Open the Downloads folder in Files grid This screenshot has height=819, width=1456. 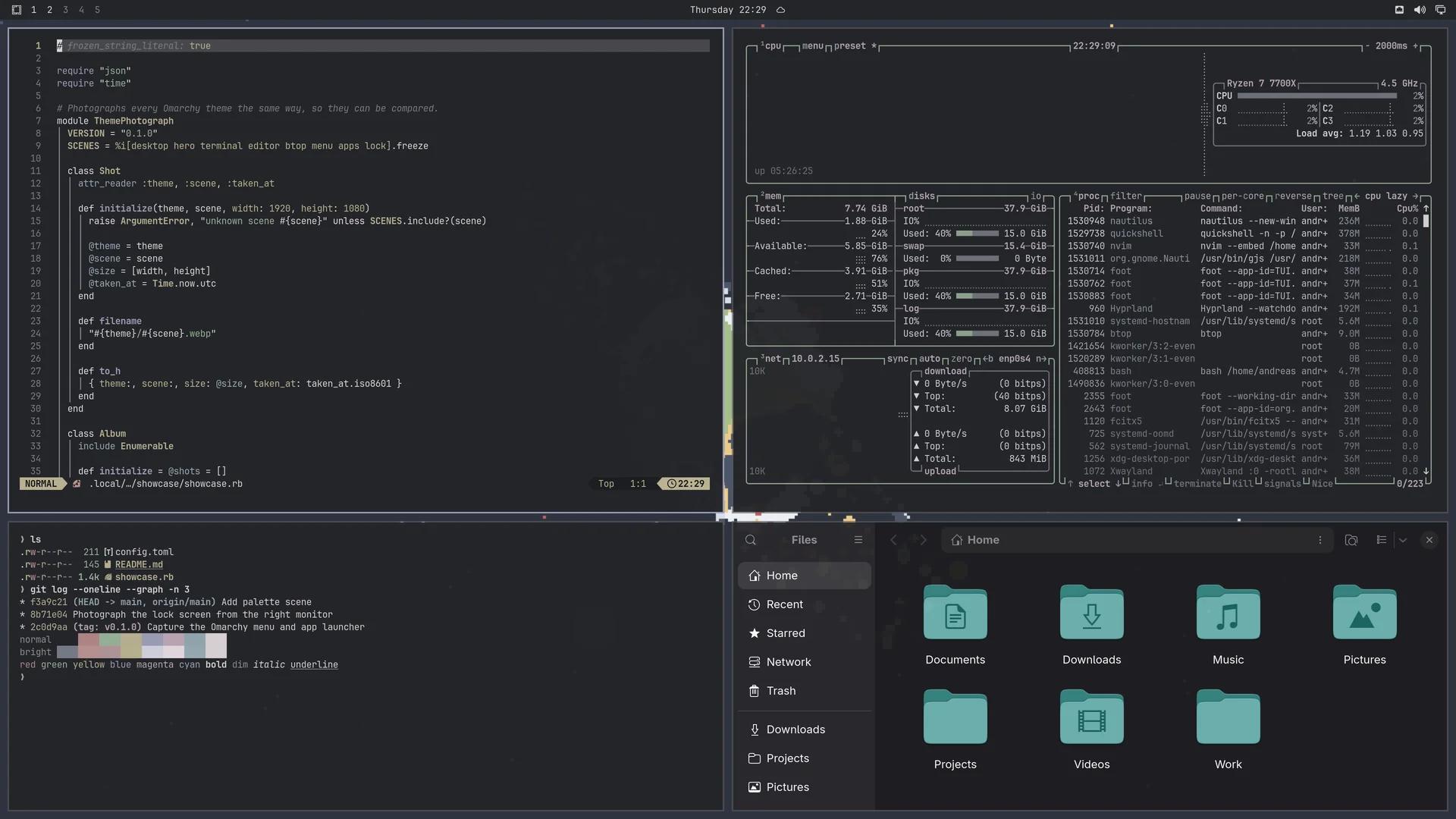tap(1092, 613)
